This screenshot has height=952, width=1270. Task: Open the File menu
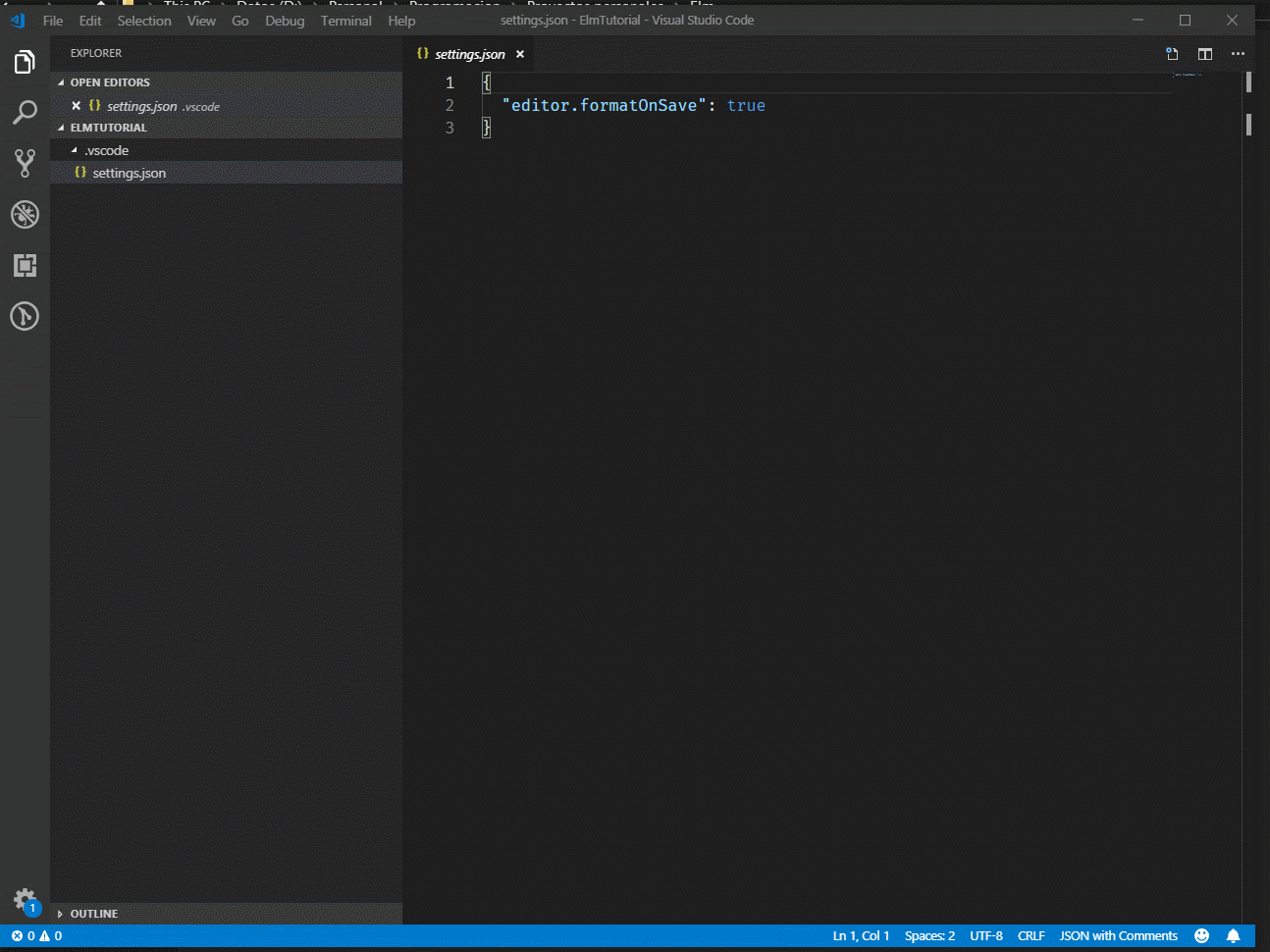[x=53, y=21]
